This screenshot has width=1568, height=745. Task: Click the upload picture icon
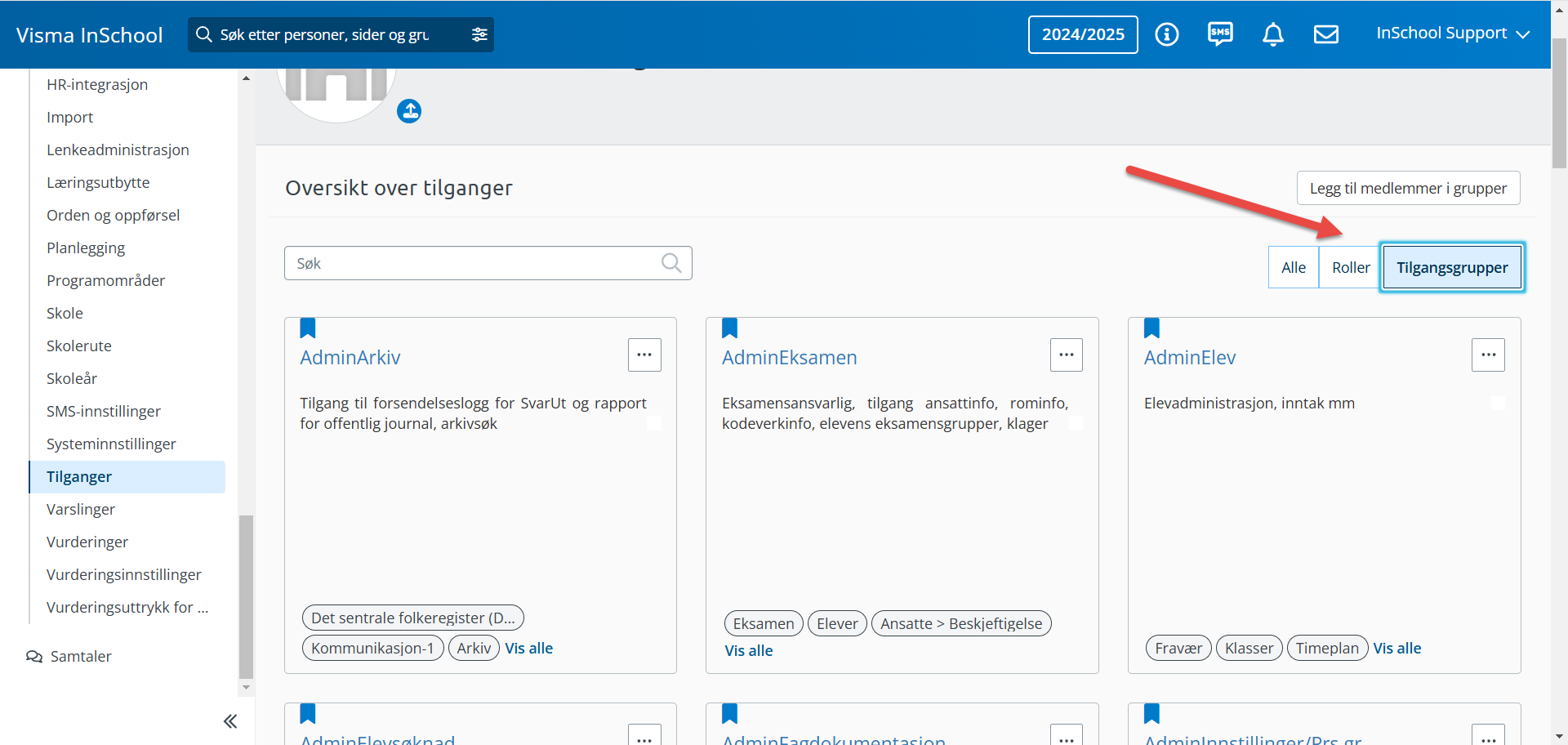pyautogui.click(x=409, y=111)
